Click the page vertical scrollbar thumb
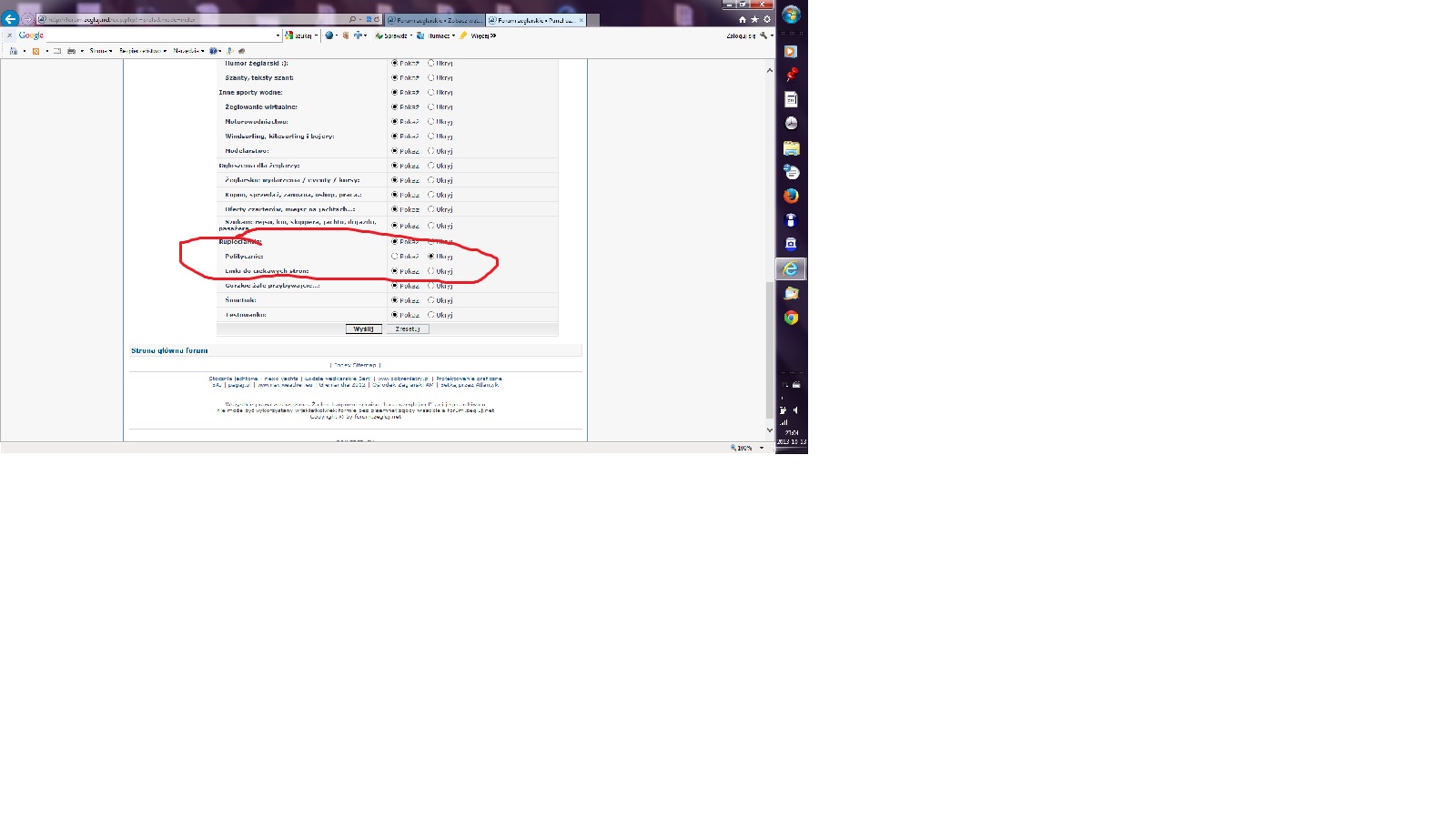Viewport: 1456px width, 819px height. (x=770, y=349)
